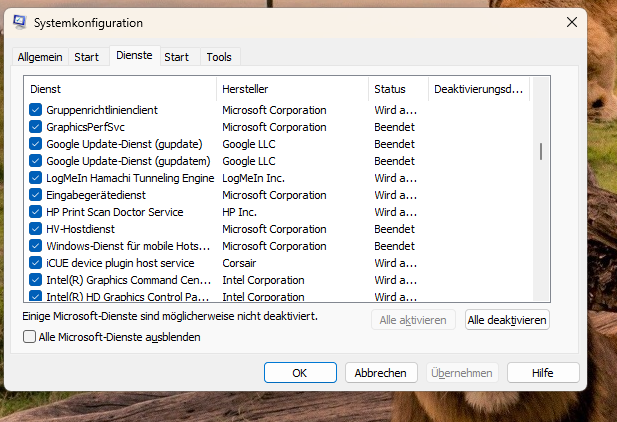Viewport: 617px width, 422px height.
Task: Sort services by Hersteller column
Action: click(292, 89)
